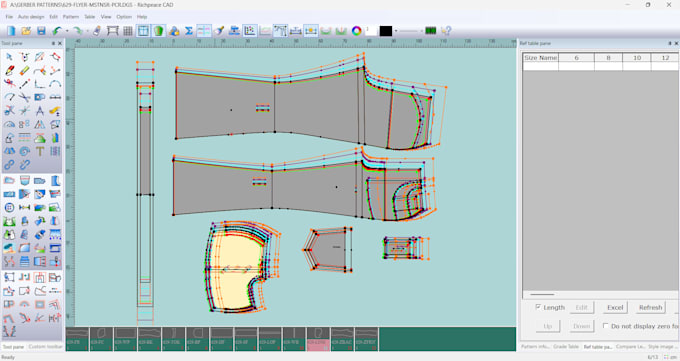The width and height of the screenshot is (680, 361).
Task: Open the Undo history dropdown arrow
Action: click(x=66, y=31)
